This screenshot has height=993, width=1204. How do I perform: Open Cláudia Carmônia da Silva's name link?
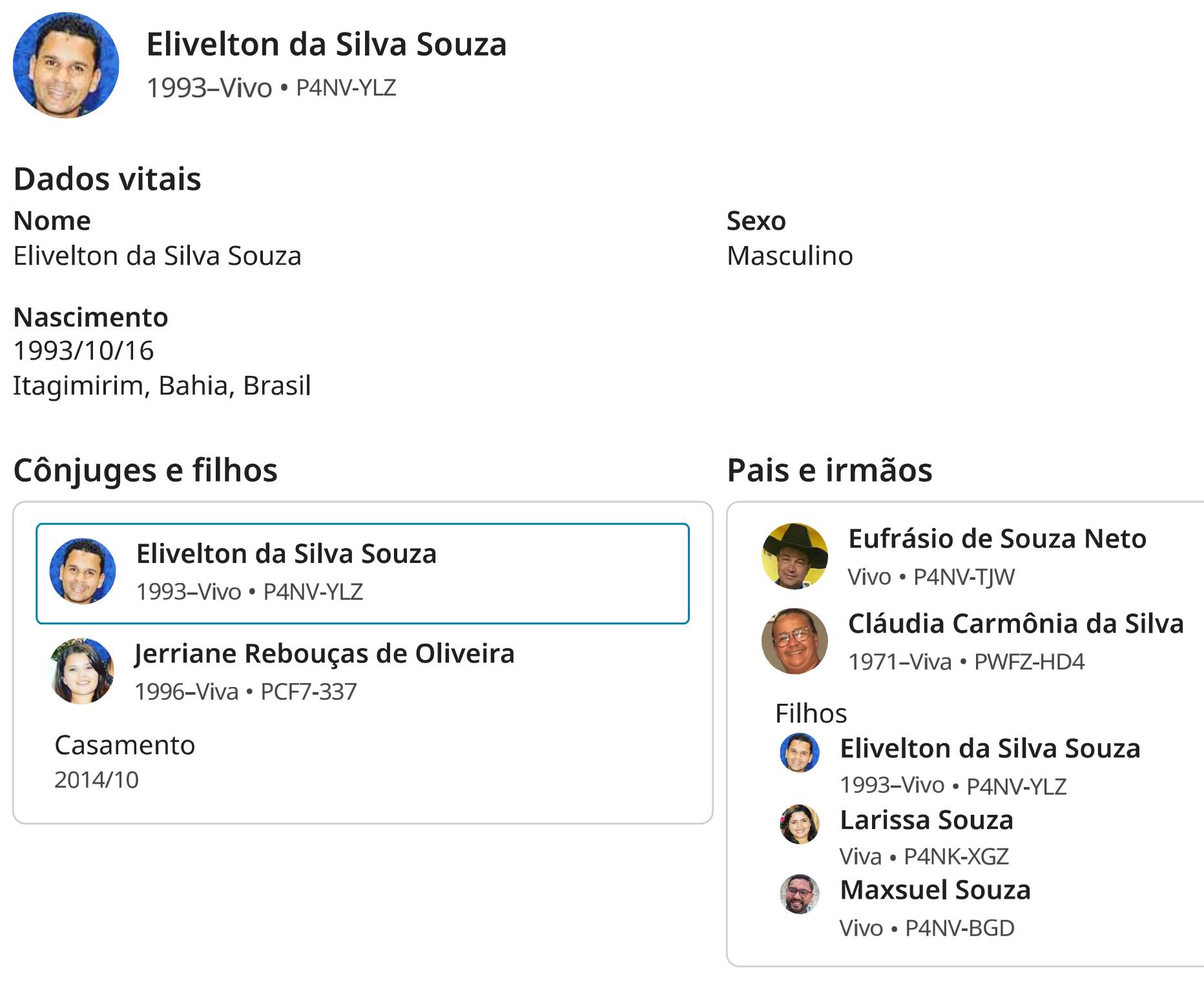tap(1015, 624)
